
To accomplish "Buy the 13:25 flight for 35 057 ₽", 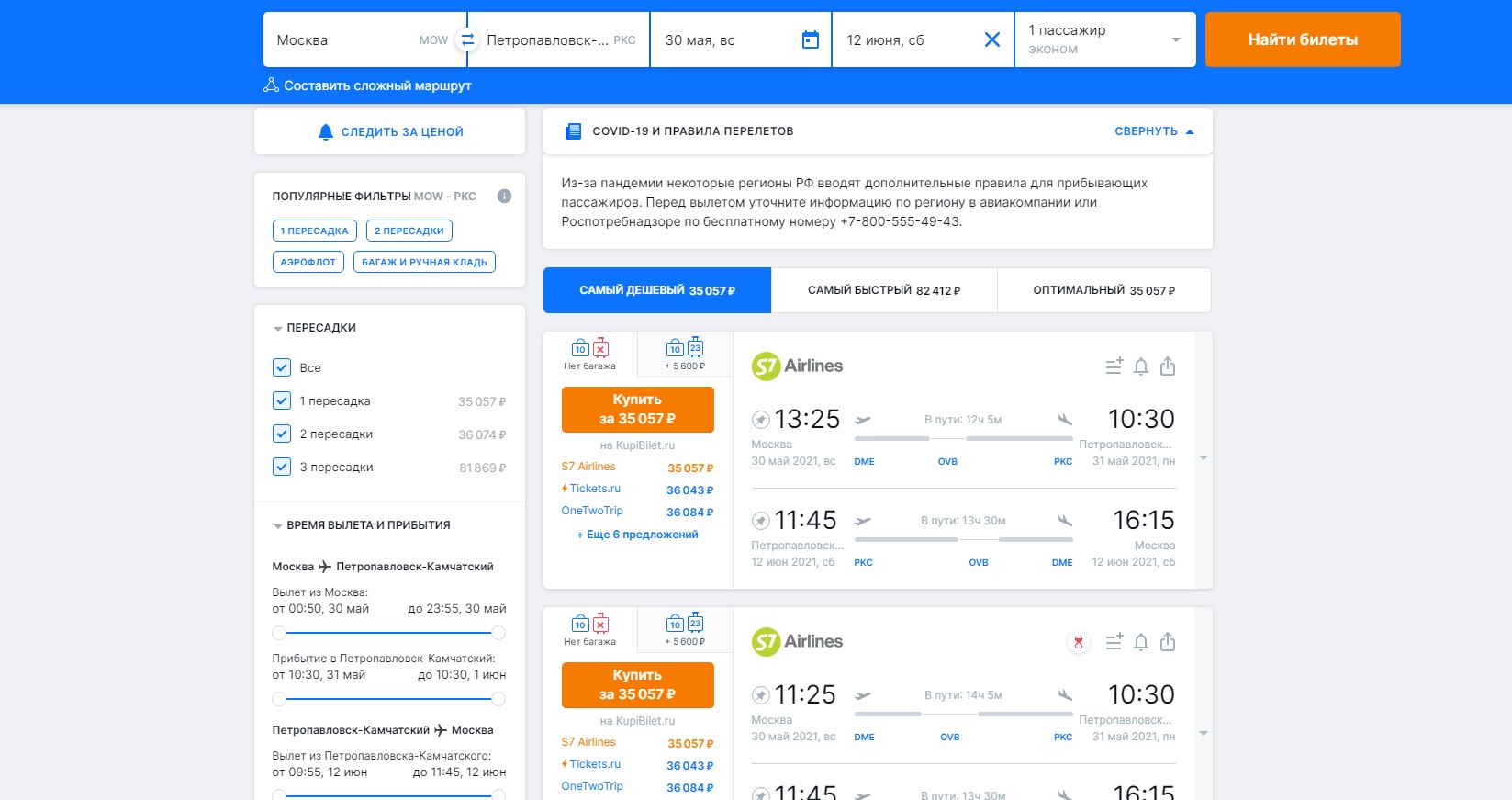I will [638, 410].
